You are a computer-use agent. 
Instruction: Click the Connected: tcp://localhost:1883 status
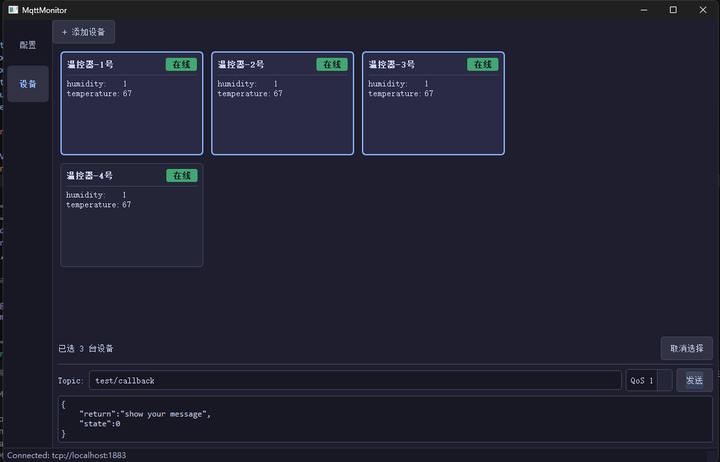(67, 455)
